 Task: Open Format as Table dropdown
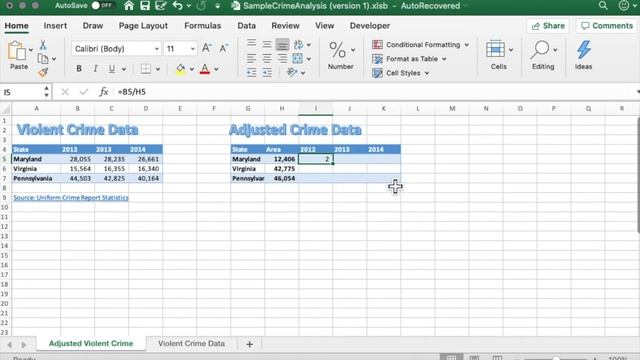(409, 59)
